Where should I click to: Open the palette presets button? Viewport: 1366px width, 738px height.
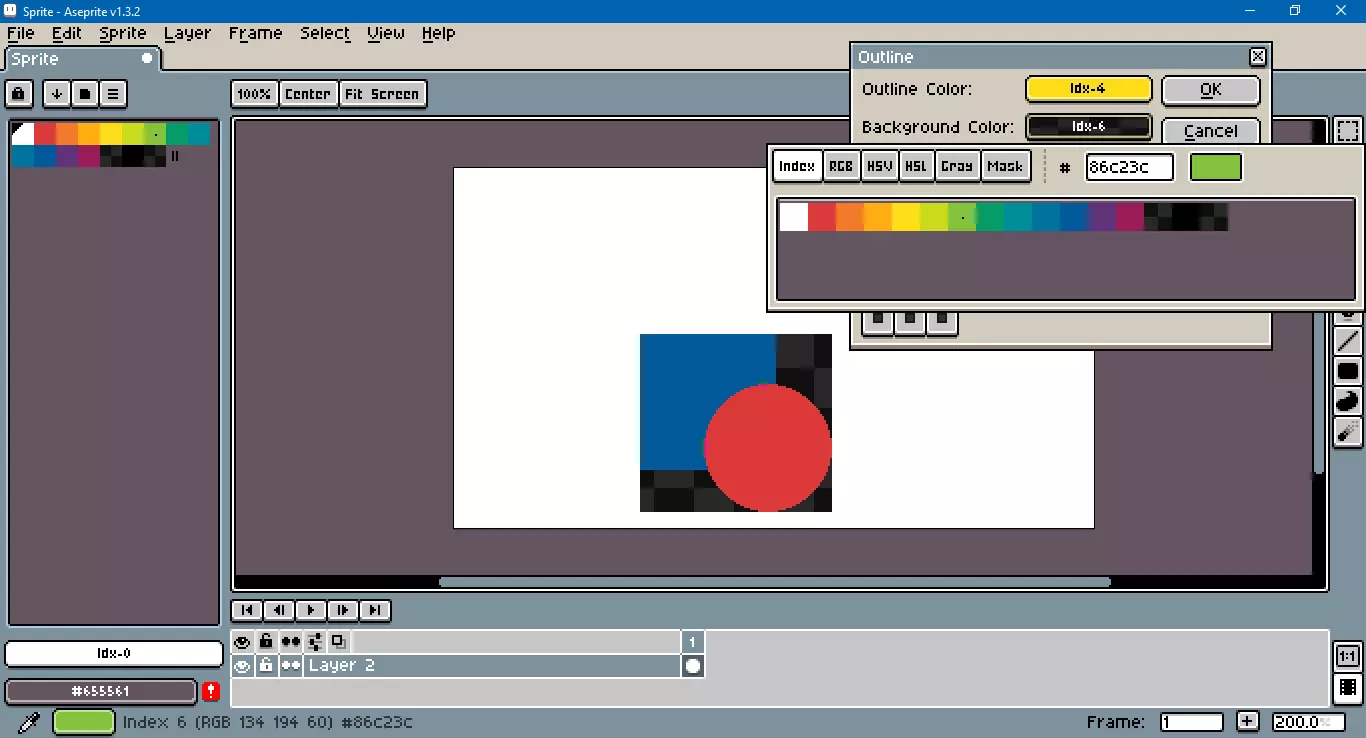tap(85, 94)
